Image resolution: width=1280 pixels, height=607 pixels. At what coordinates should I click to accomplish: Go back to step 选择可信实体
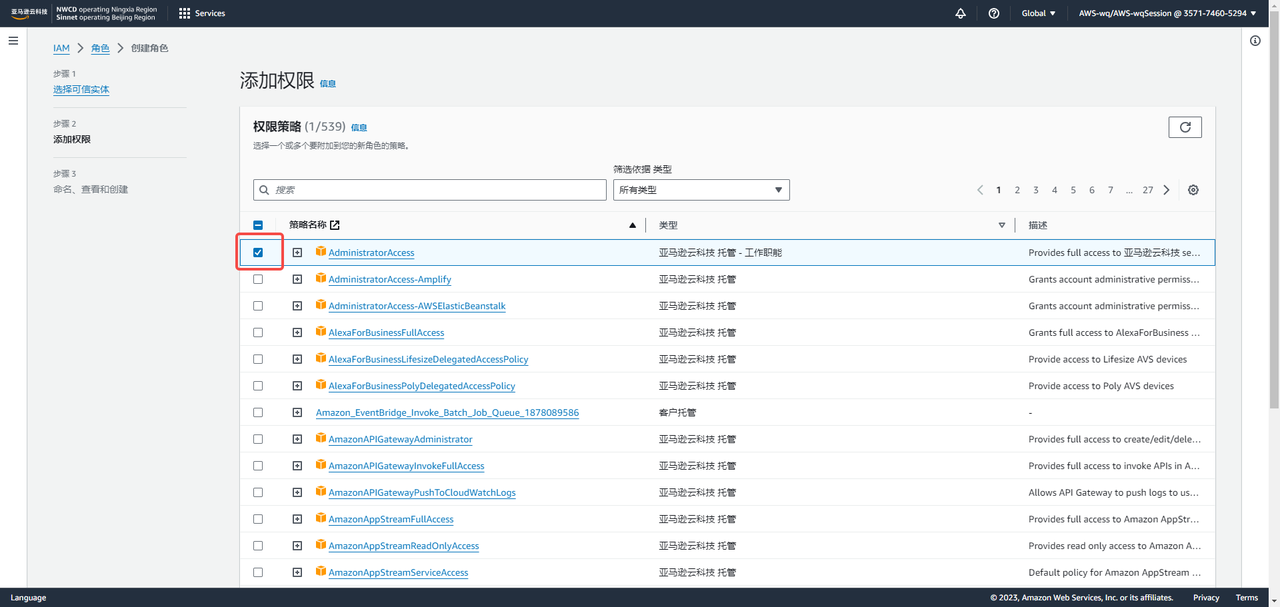tap(81, 89)
